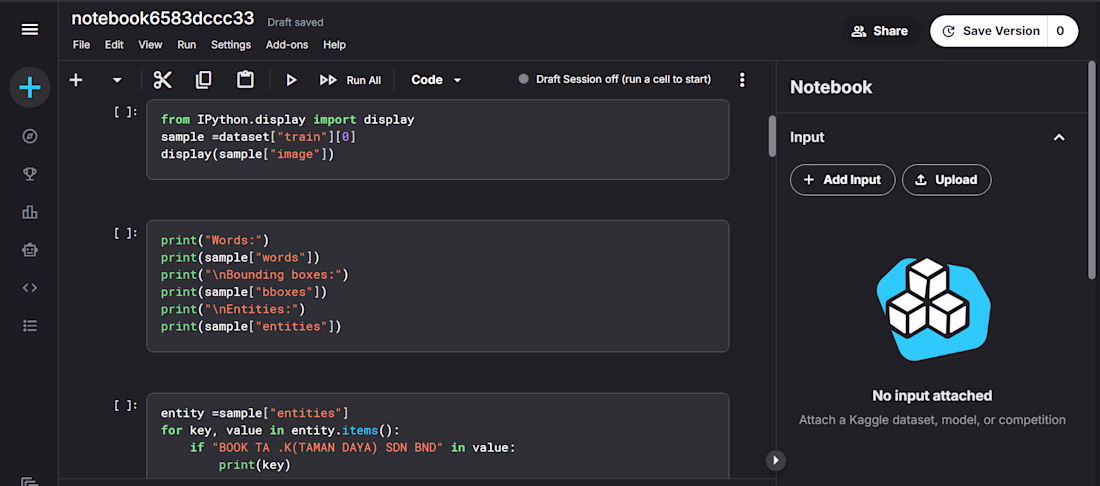Open the Add-ons menu
The height and width of the screenshot is (486, 1100).
tap(287, 45)
